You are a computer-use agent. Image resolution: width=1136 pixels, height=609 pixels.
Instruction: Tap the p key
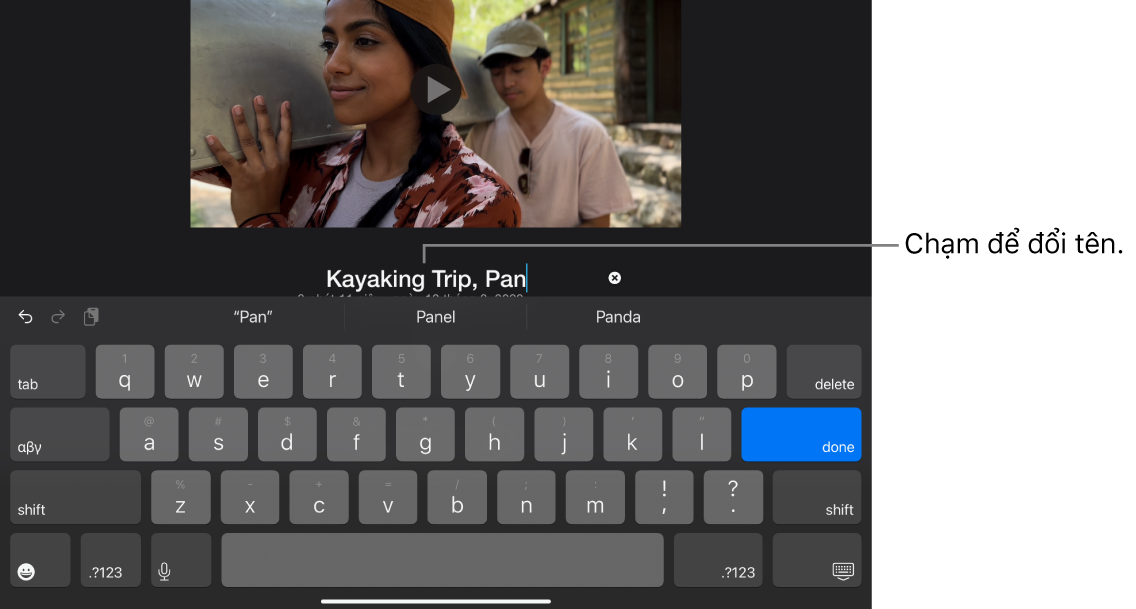(746, 371)
